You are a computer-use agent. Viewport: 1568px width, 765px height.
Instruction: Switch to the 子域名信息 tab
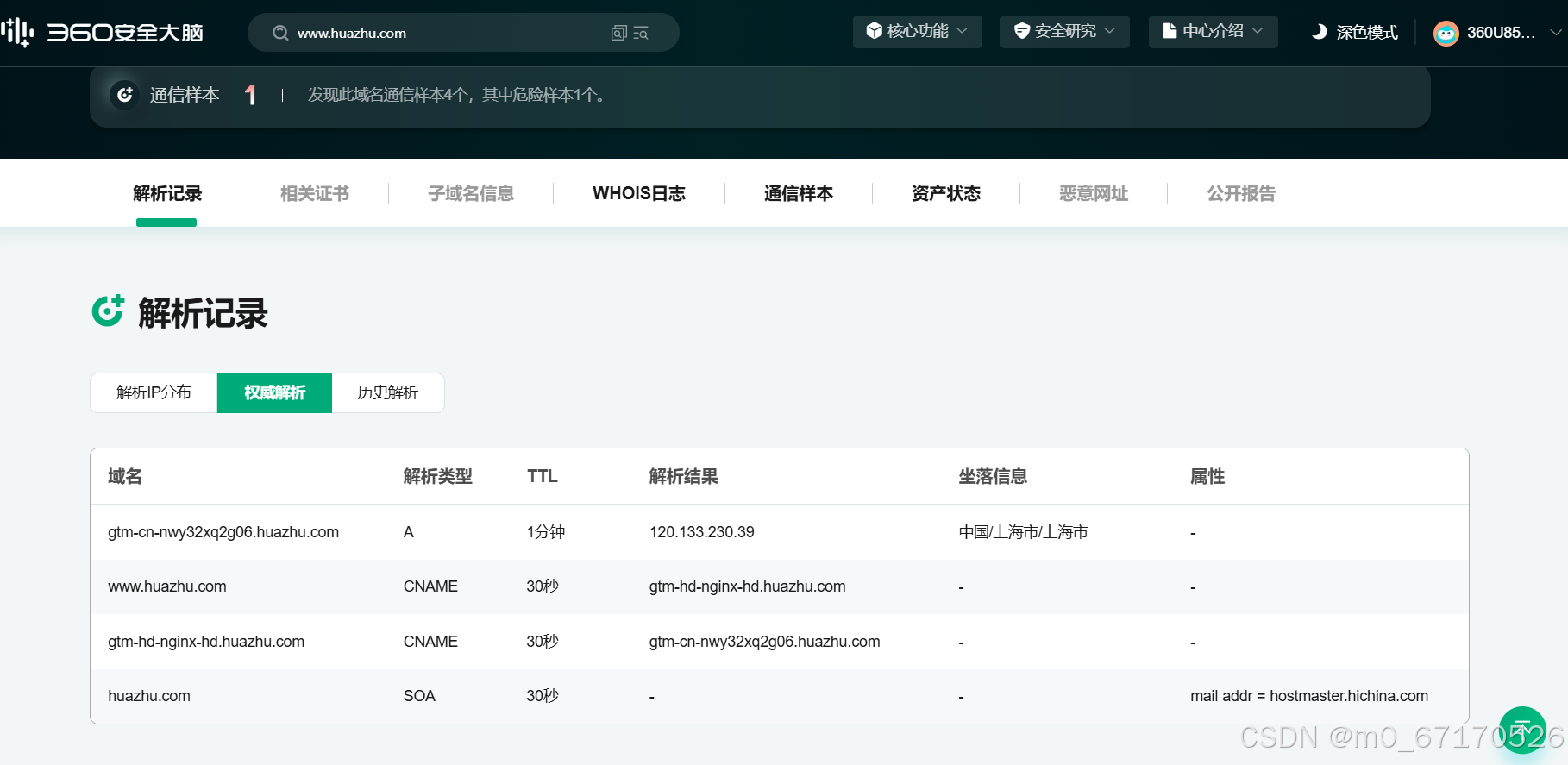point(471,193)
